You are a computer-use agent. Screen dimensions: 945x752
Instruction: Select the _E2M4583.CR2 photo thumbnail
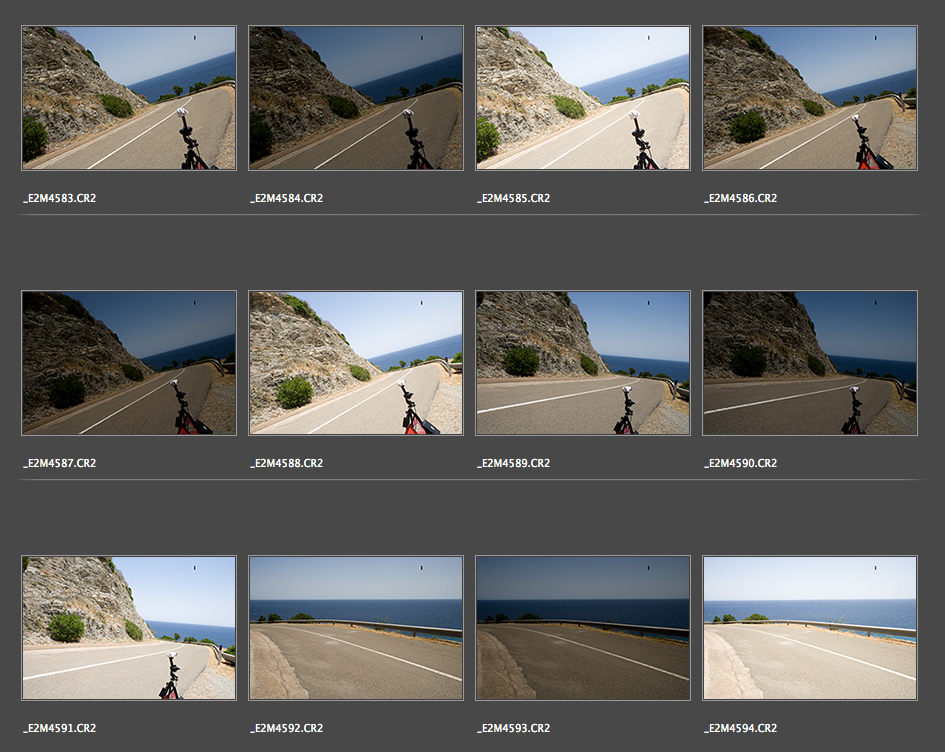pyautogui.click(x=129, y=98)
